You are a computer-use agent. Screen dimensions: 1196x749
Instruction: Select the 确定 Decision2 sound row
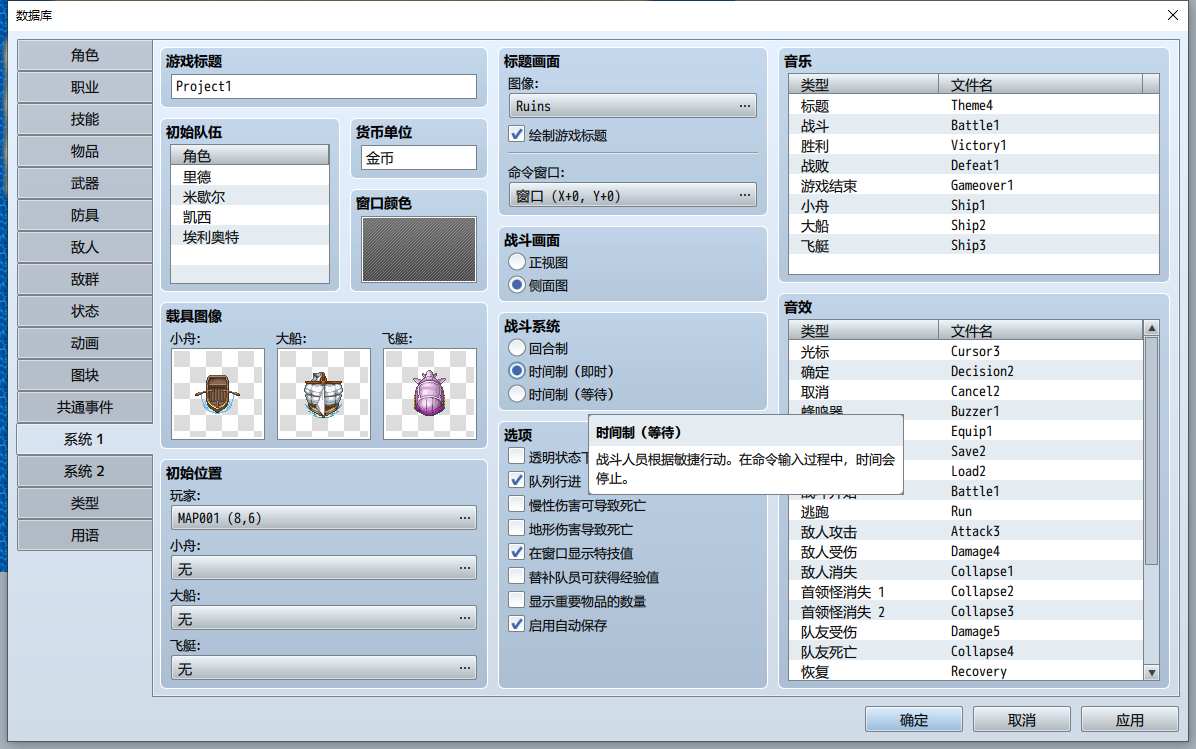pyautogui.click(x=966, y=371)
